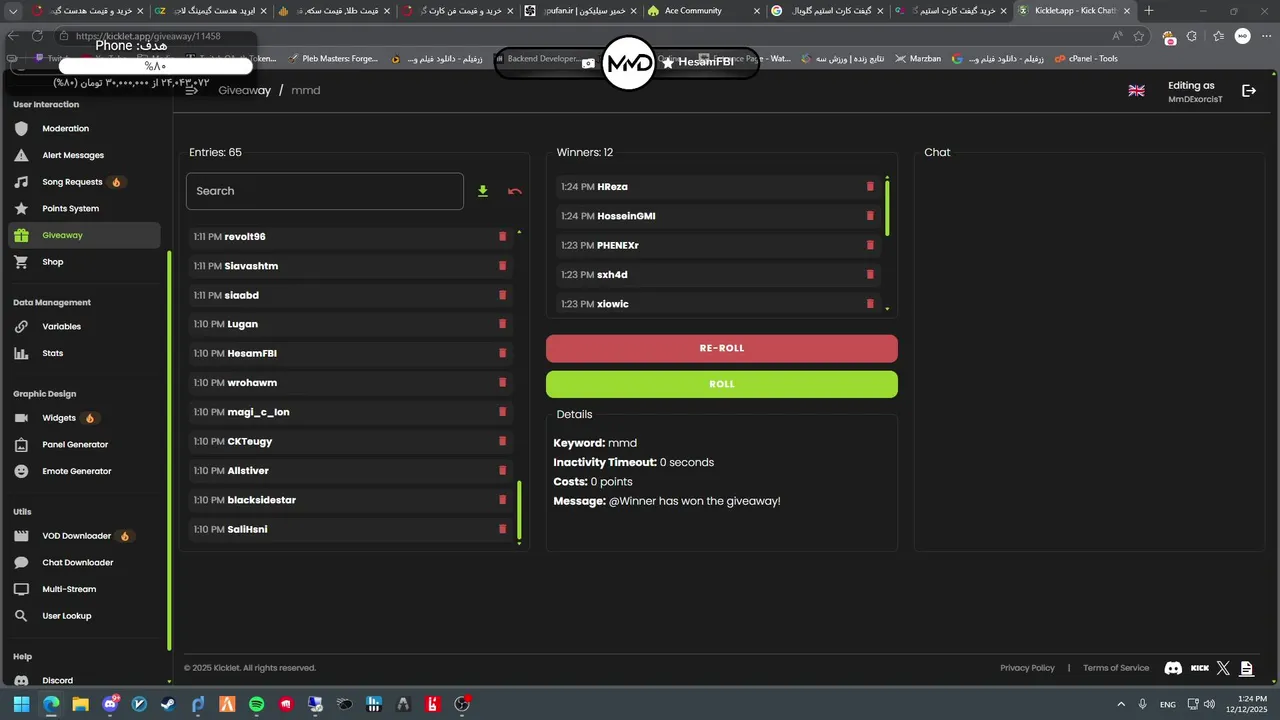Remove winner HosseinGMI

(870, 215)
